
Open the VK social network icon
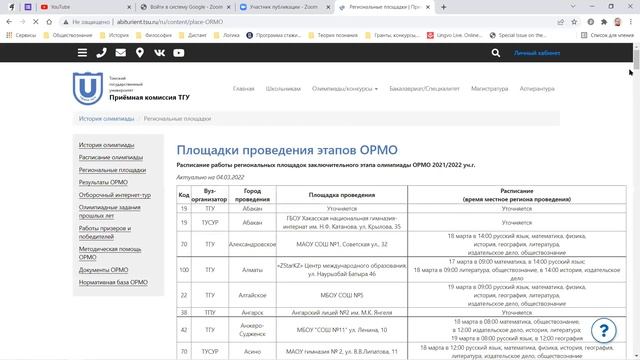tap(159, 53)
